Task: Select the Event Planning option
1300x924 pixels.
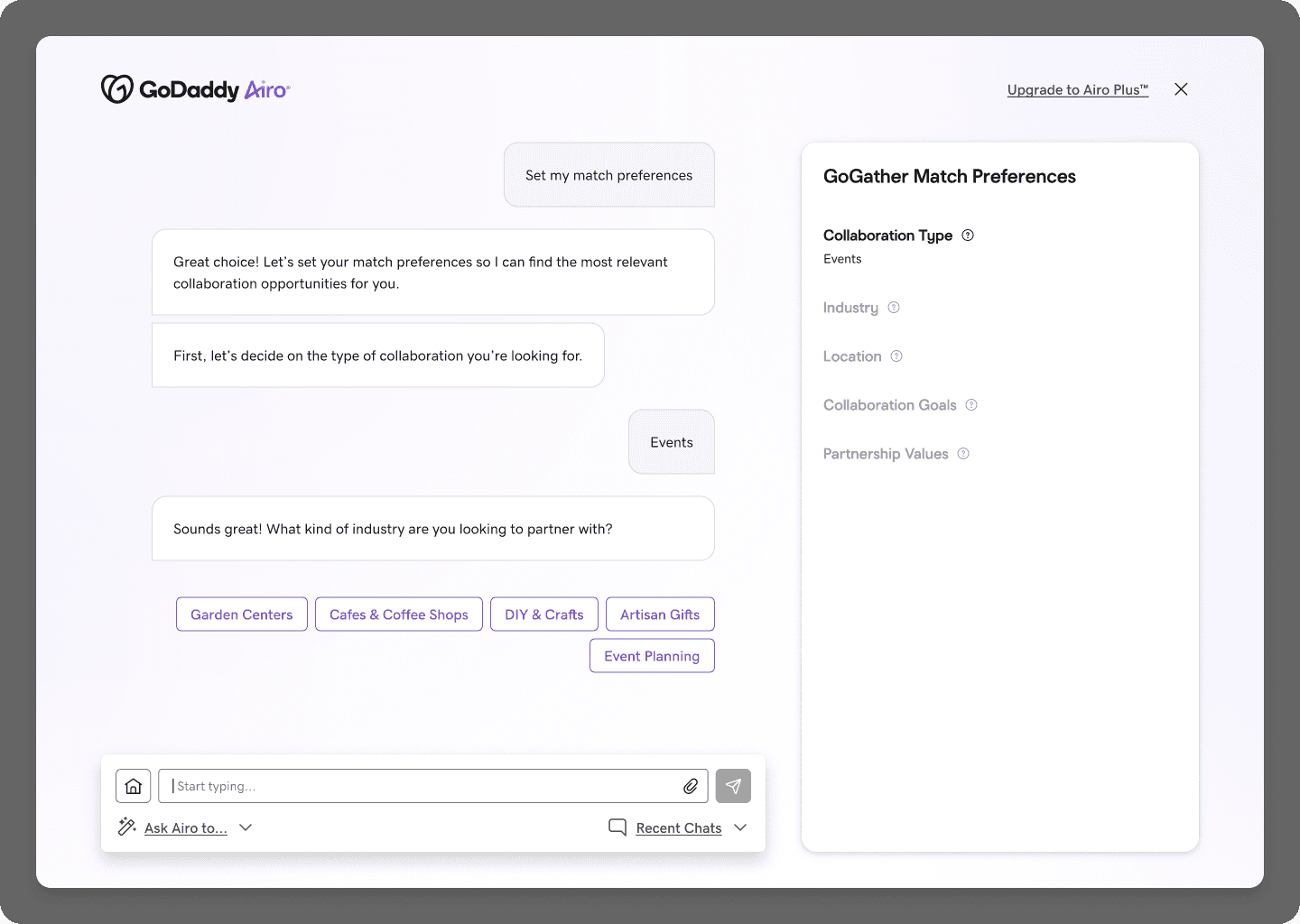Action: coord(652,656)
